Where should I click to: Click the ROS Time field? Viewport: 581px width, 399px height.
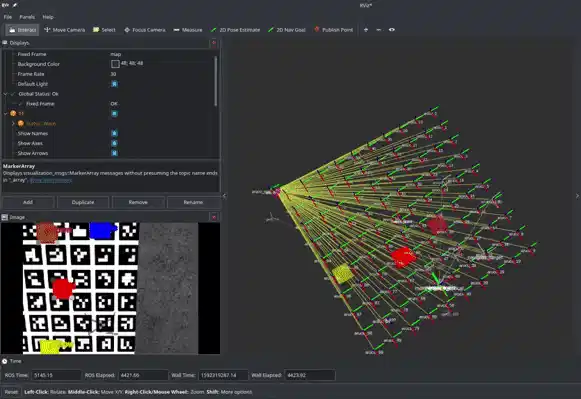56,375
